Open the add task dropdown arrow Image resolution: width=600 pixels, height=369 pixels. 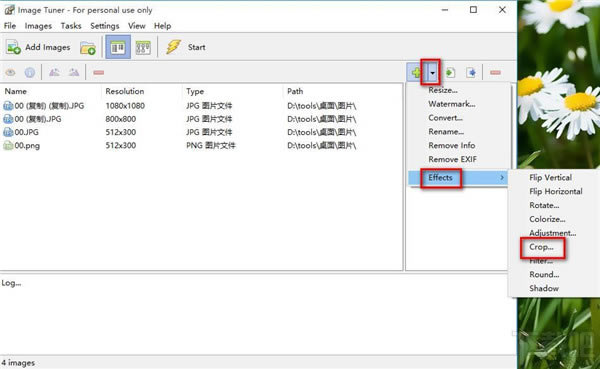(x=432, y=72)
